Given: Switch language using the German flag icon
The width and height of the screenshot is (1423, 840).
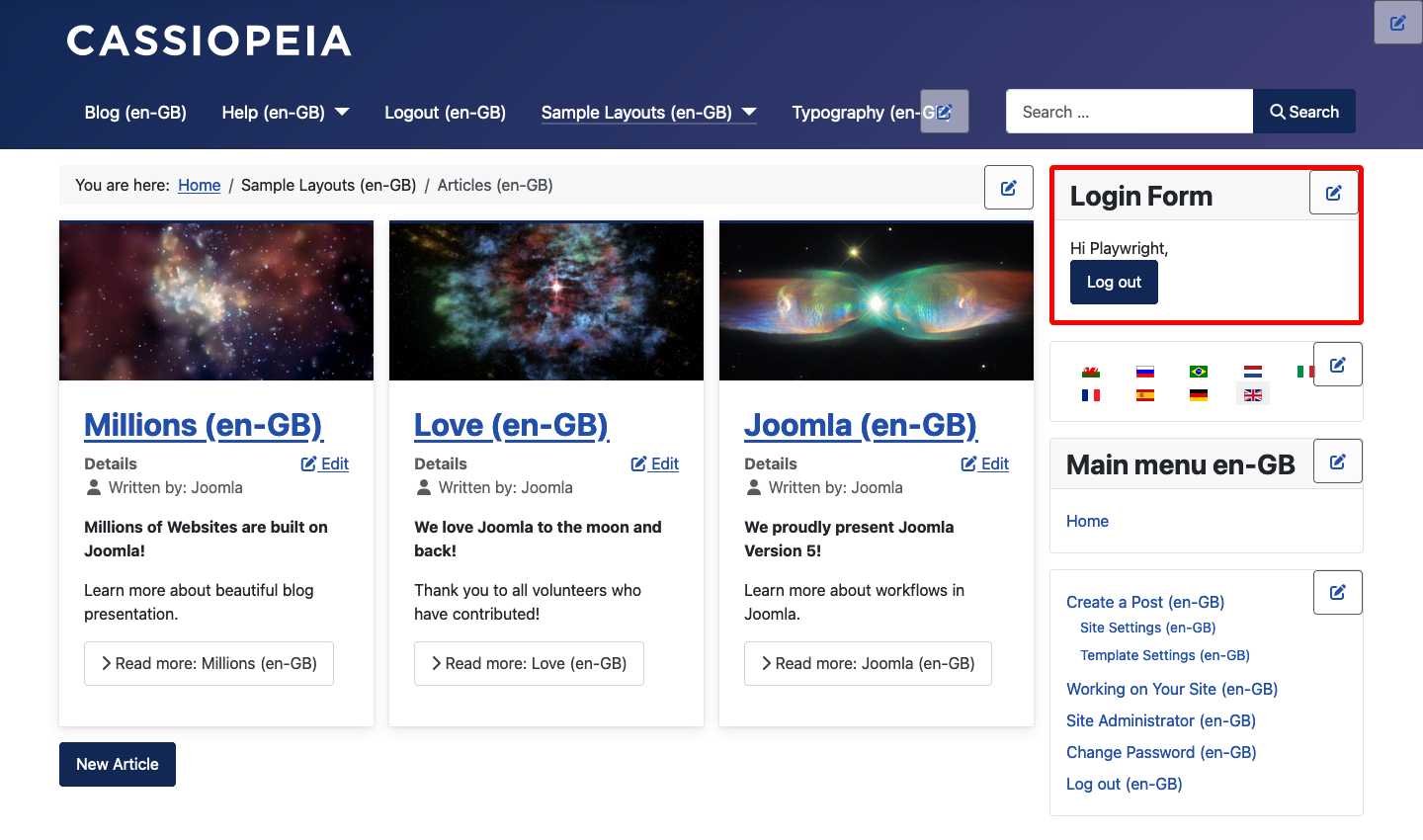Looking at the screenshot, I should [x=1199, y=393].
